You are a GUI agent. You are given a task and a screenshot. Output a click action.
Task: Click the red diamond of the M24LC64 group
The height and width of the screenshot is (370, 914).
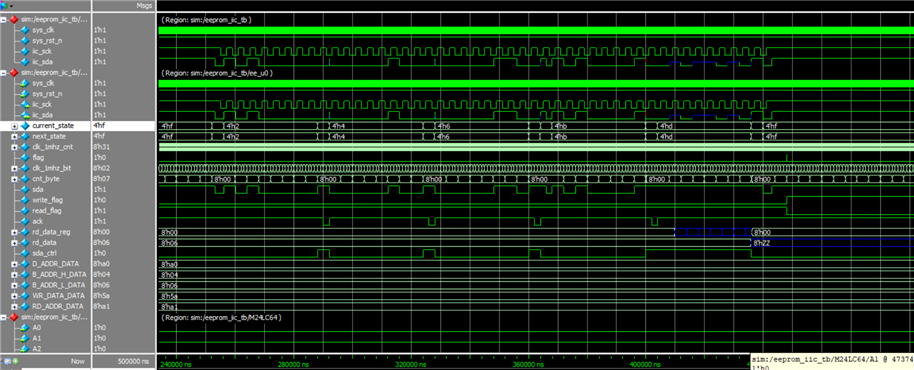pos(13,317)
